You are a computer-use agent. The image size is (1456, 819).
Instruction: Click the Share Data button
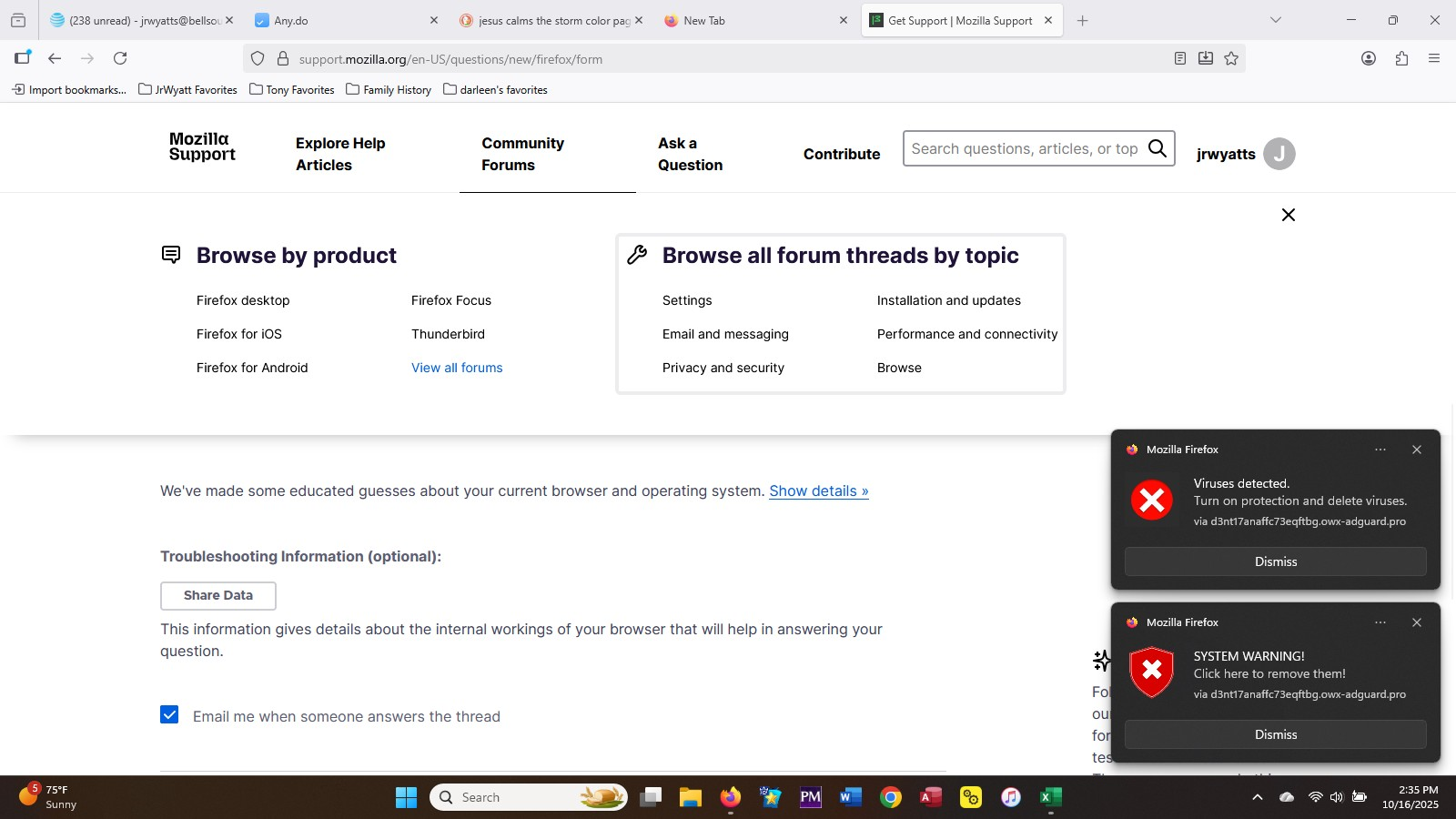(218, 595)
